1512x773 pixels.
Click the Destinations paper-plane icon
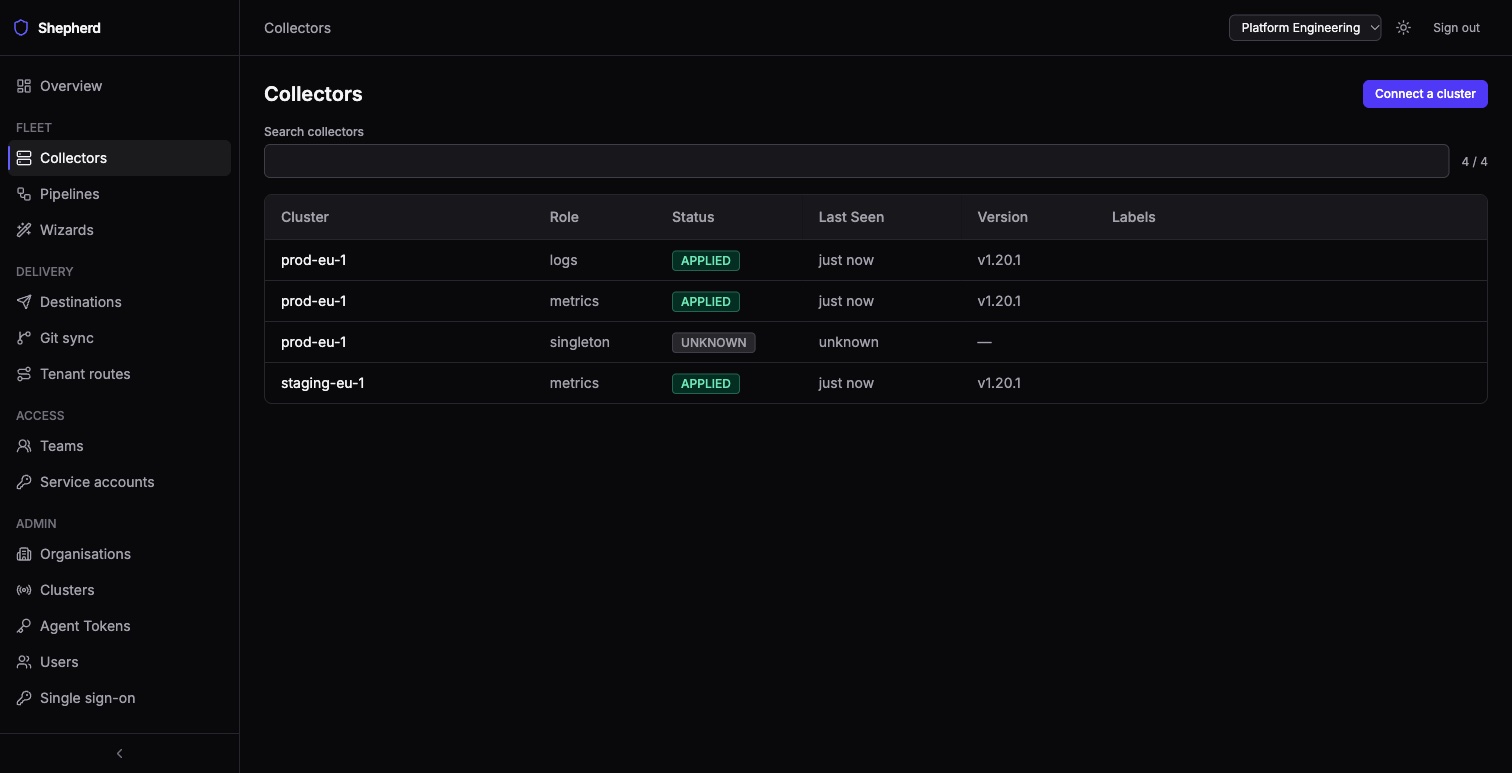click(x=24, y=302)
